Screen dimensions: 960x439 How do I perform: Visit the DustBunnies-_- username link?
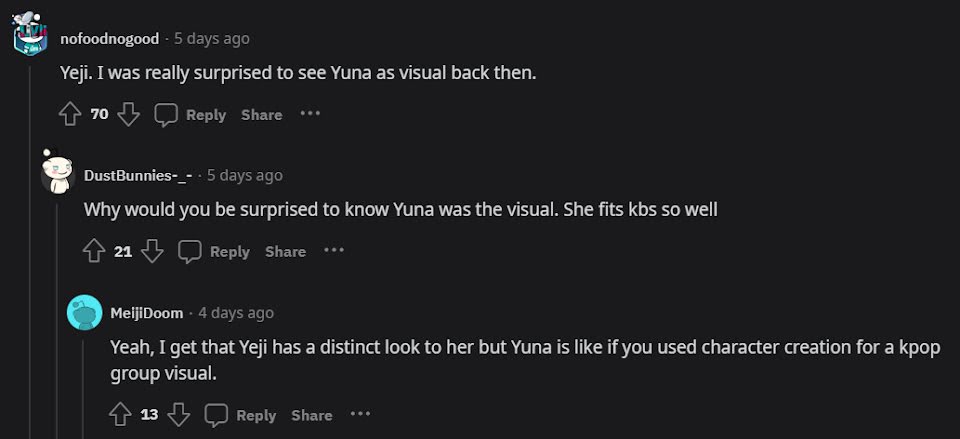(x=138, y=175)
